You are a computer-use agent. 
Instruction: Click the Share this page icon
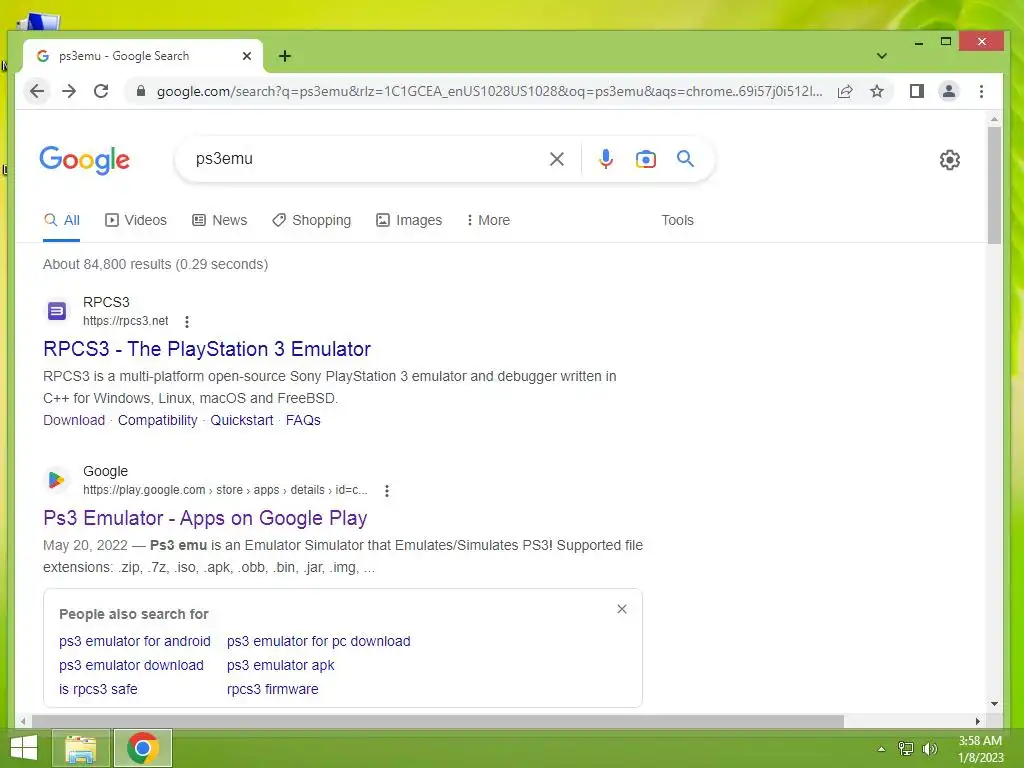(x=845, y=91)
